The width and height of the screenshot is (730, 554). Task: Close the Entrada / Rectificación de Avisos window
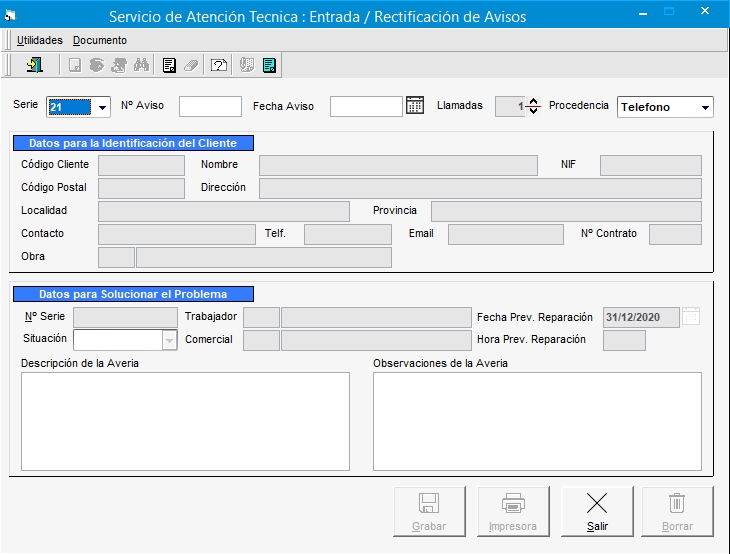(705, 11)
